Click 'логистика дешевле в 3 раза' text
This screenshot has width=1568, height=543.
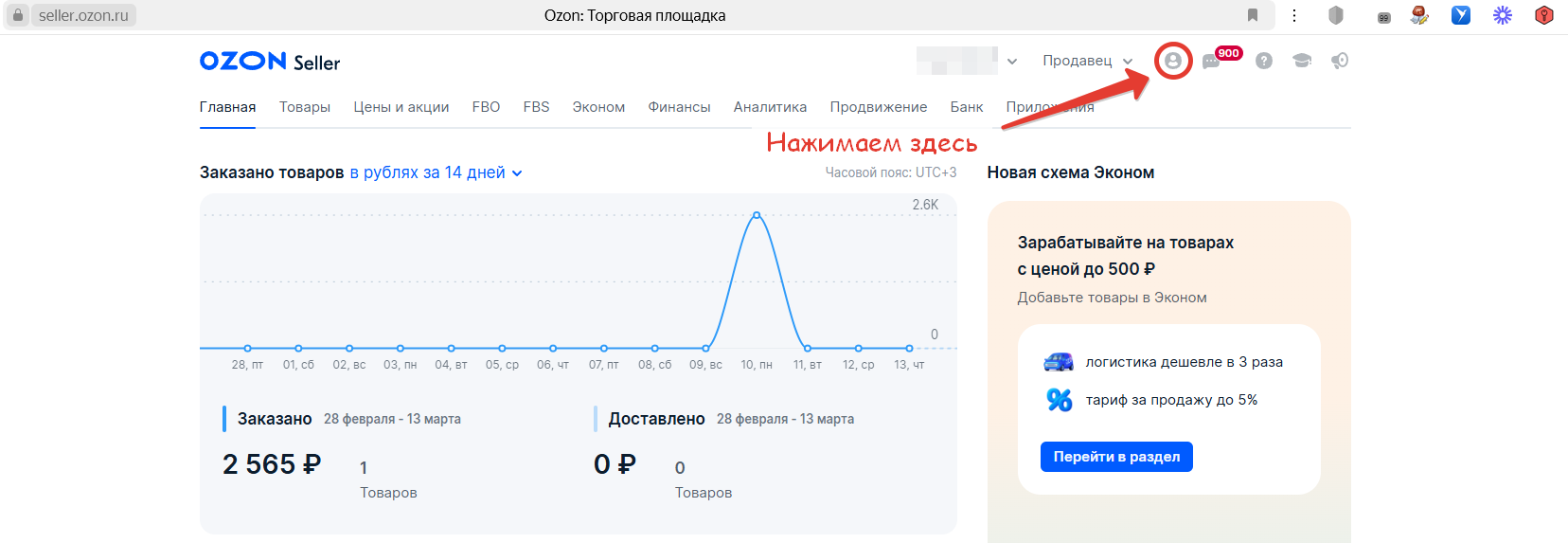point(1185,362)
